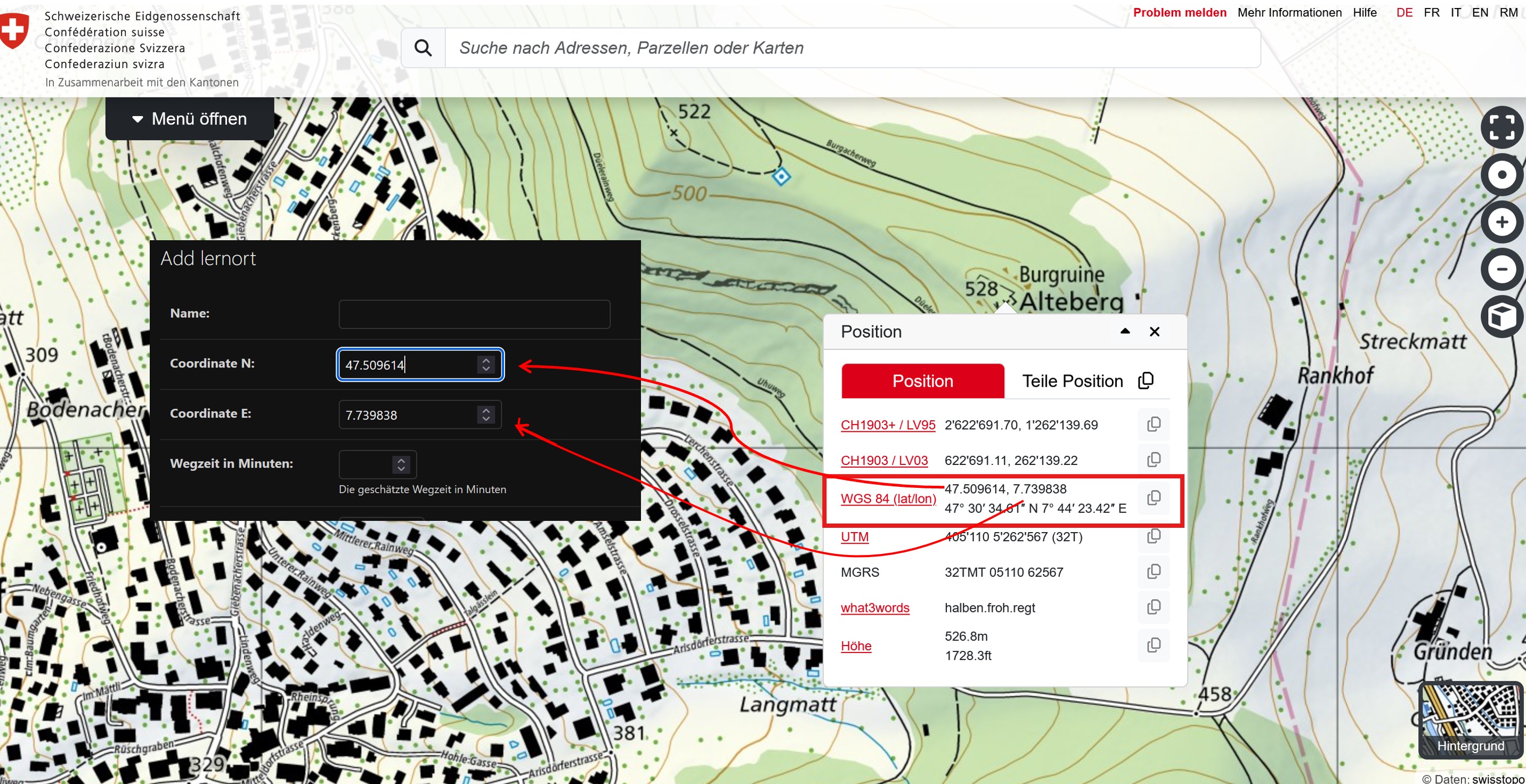Activate geolocation tracking button
Viewport: 1526px width, 784px height.
point(1501,175)
